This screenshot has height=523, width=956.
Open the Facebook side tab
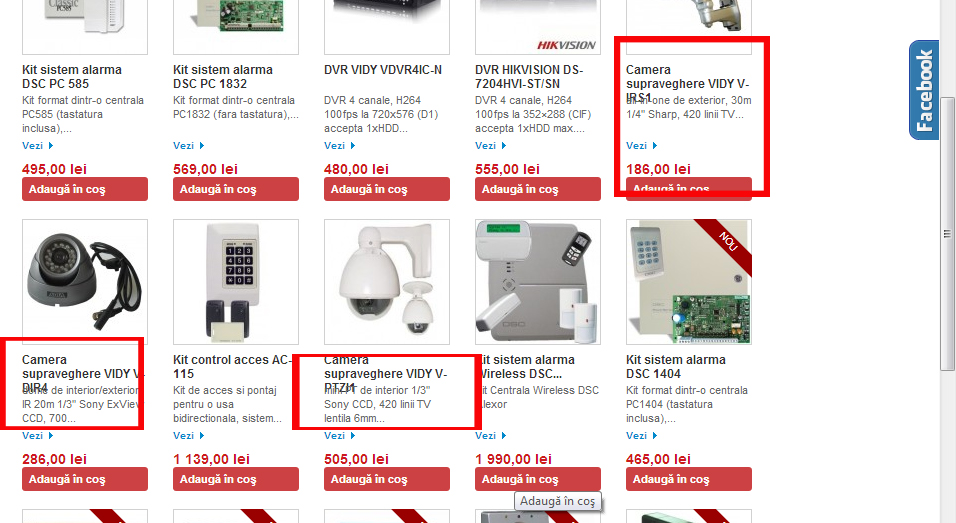point(924,90)
